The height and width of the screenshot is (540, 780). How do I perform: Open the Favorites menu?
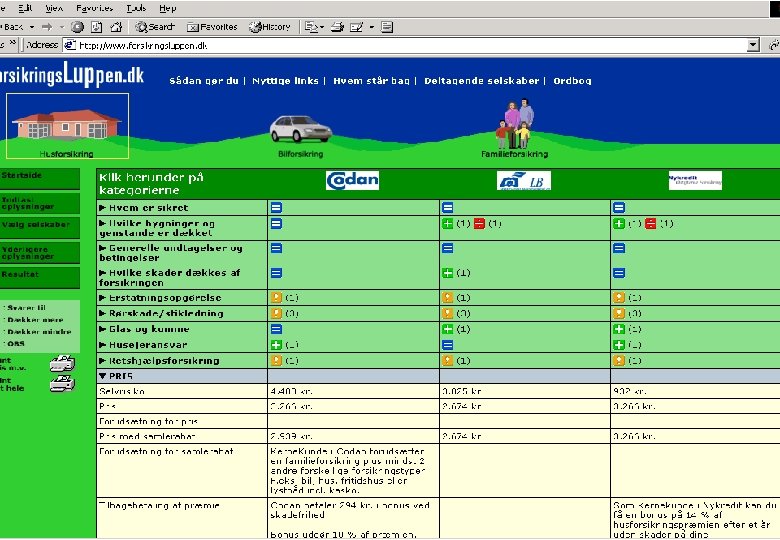tap(95, 8)
